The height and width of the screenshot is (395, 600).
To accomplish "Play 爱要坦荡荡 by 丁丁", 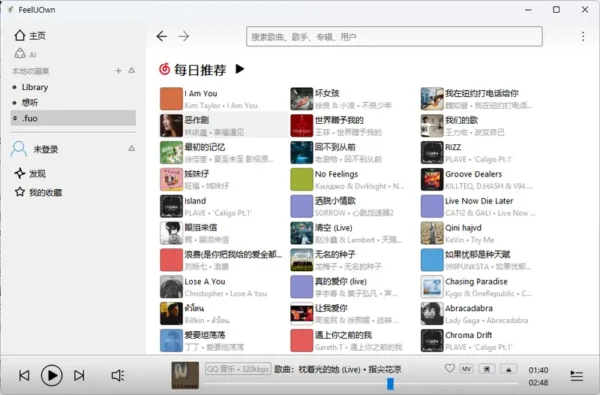I will click(223, 340).
